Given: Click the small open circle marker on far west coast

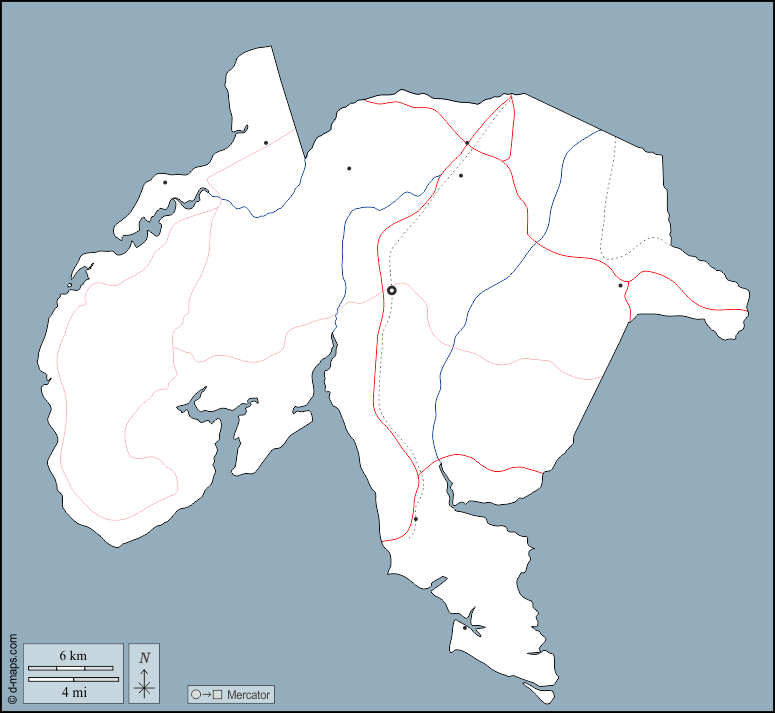Looking at the screenshot, I should click(x=69, y=286).
